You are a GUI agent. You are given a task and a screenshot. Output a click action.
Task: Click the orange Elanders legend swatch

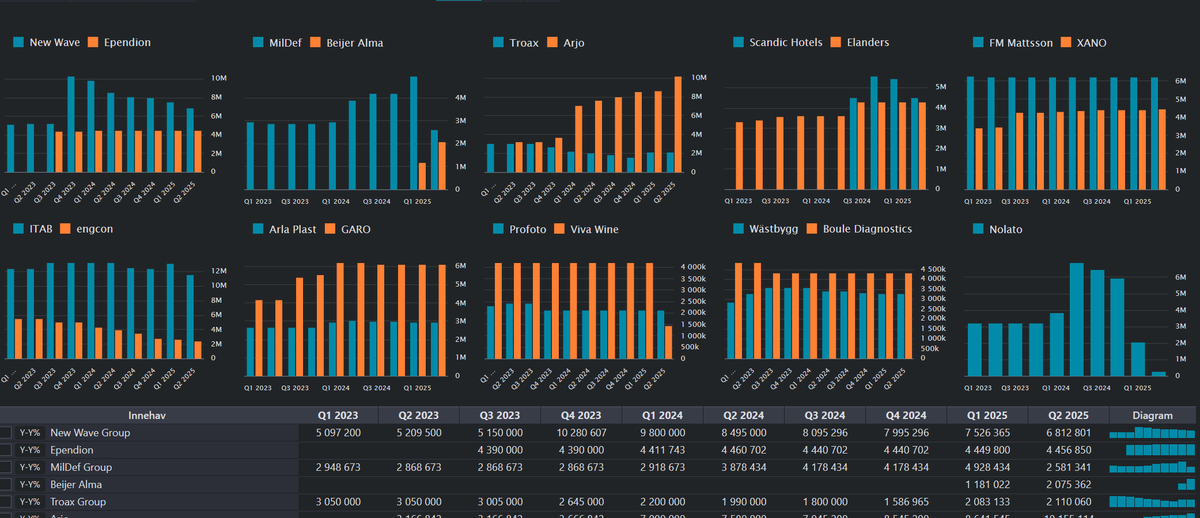click(836, 43)
